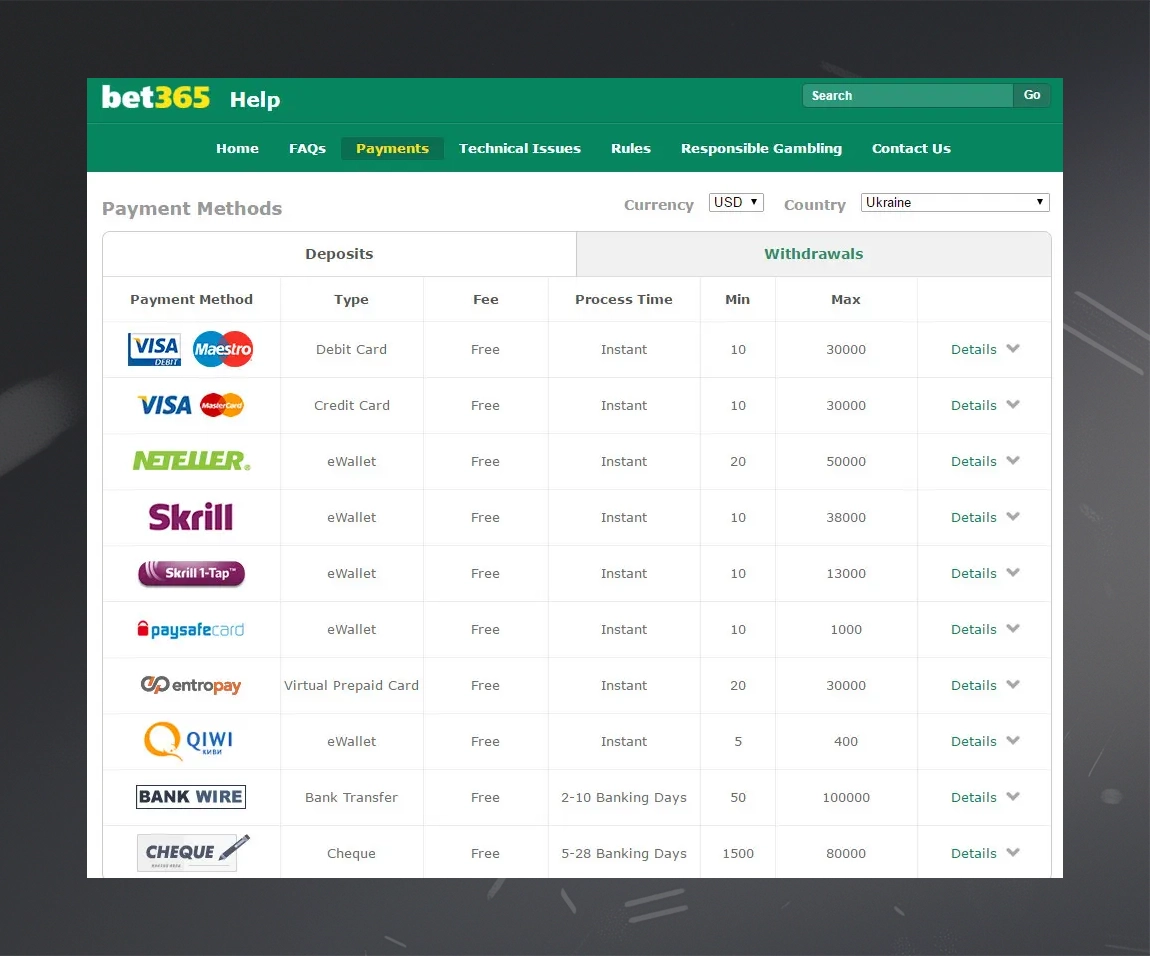Open the Ukraine country selector
The height and width of the screenshot is (956, 1150).
pyautogui.click(x=954, y=202)
